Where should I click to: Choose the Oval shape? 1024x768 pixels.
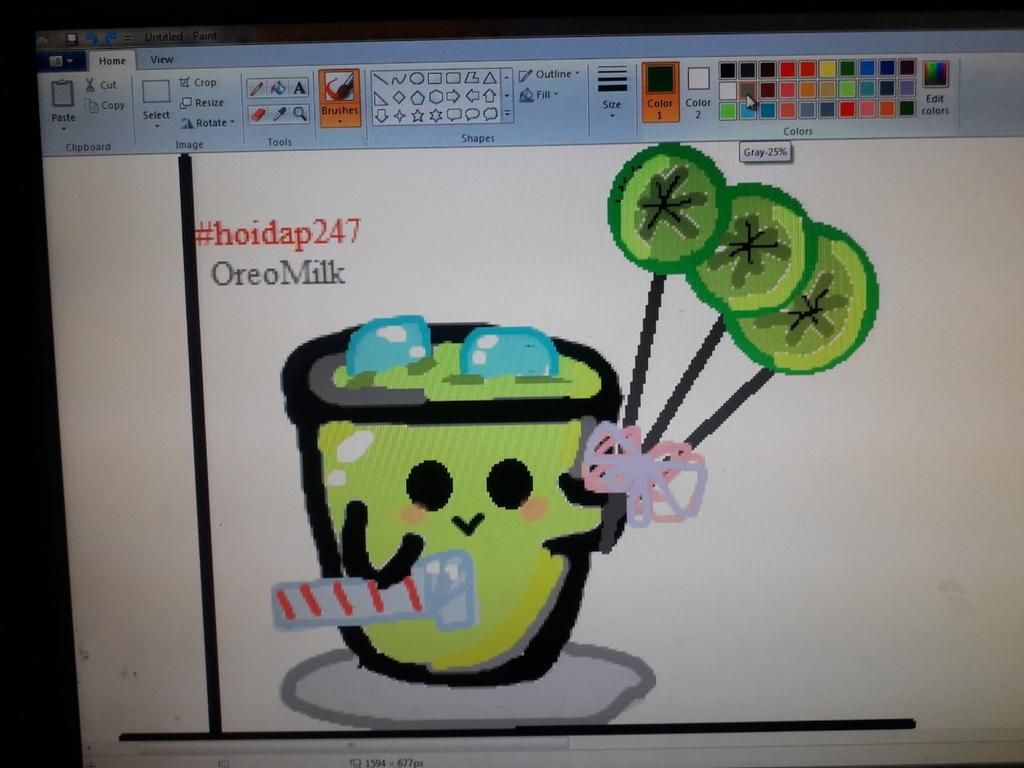click(417, 79)
